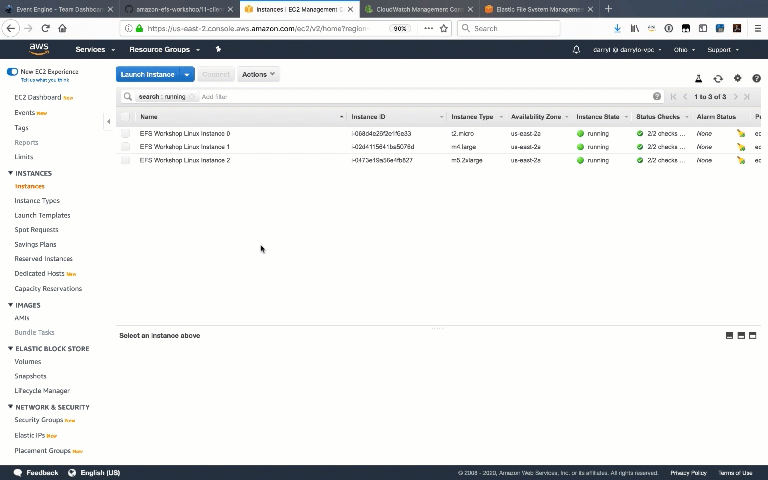Screen dimensions: 768x480
Task: Bookmark this page with the star icon
Action: click(x=444, y=28)
